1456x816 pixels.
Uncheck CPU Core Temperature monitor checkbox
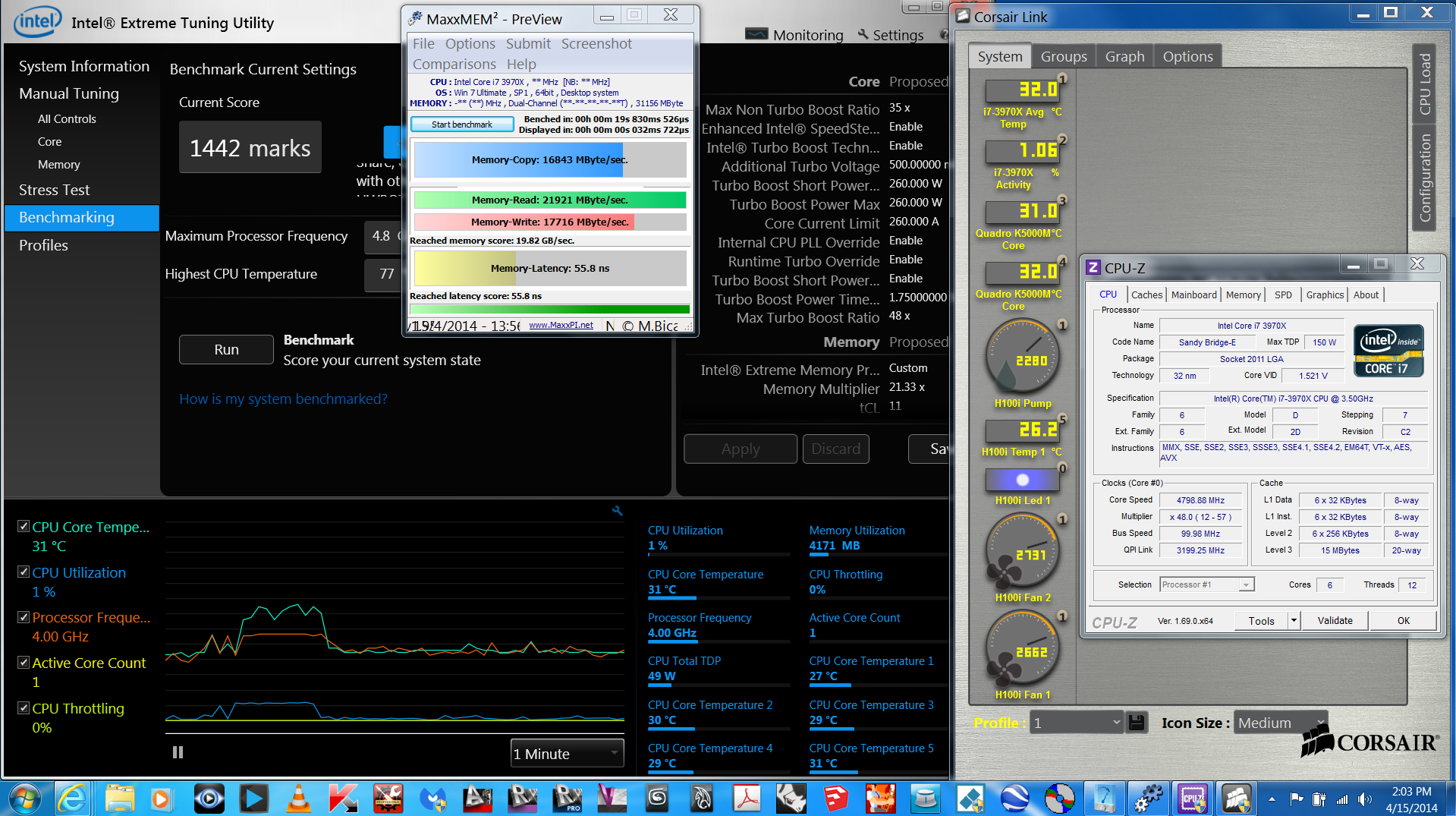[24, 526]
